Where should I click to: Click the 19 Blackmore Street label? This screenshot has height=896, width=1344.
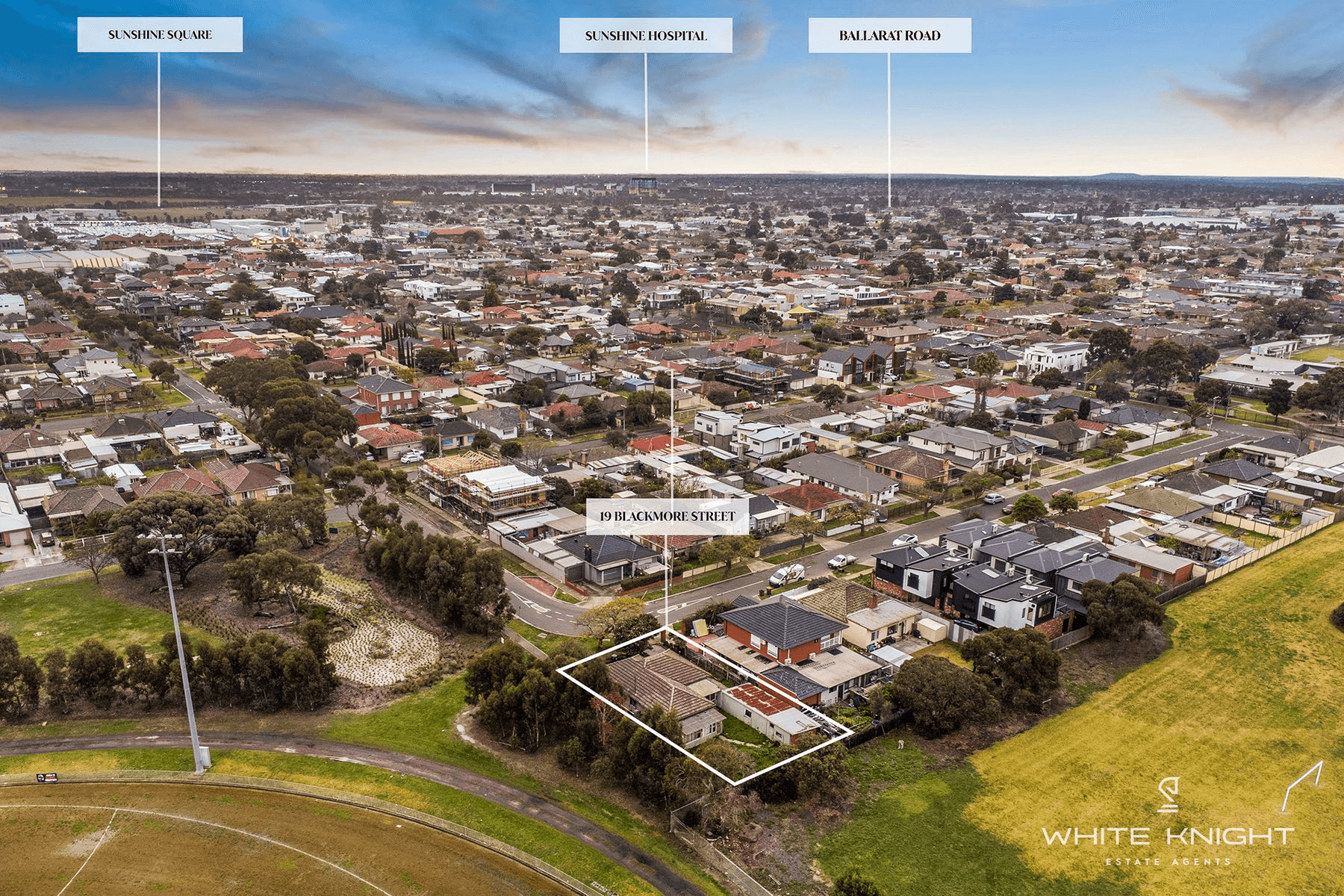click(667, 516)
